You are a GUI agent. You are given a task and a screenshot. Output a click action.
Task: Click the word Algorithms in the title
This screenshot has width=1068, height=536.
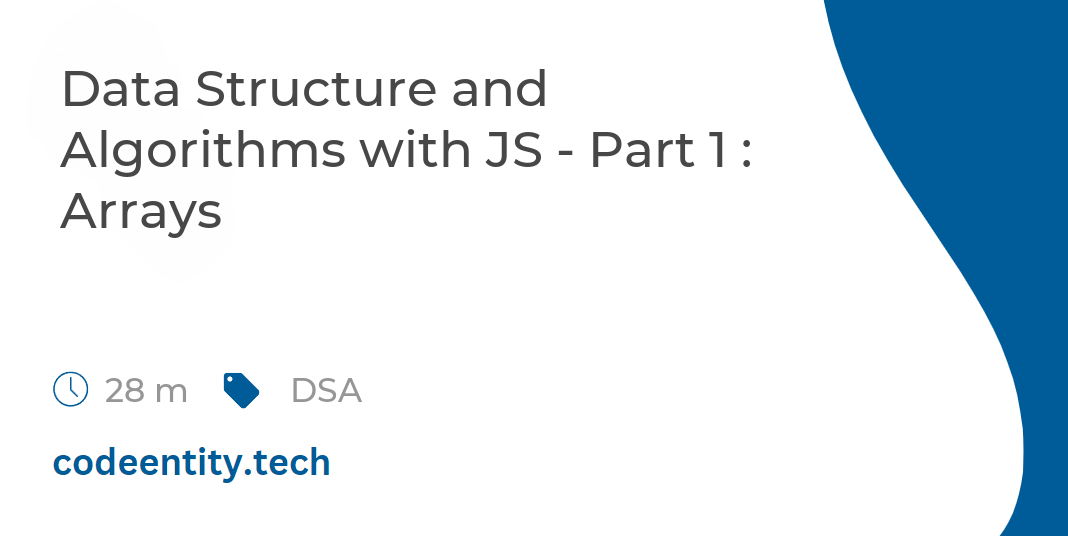tap(203, 151)
